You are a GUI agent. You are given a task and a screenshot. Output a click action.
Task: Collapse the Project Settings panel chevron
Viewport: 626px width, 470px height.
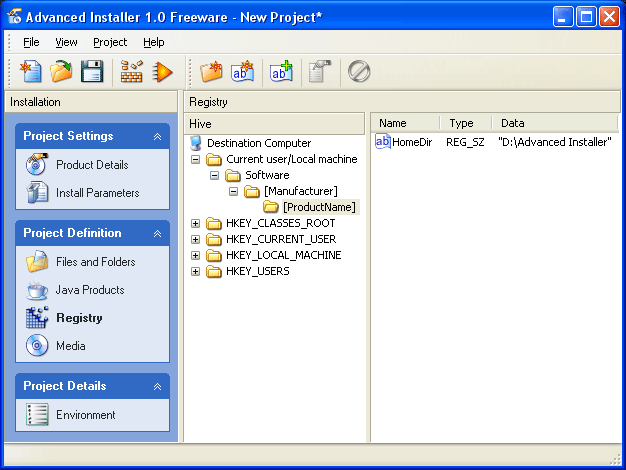click(157, 137)
